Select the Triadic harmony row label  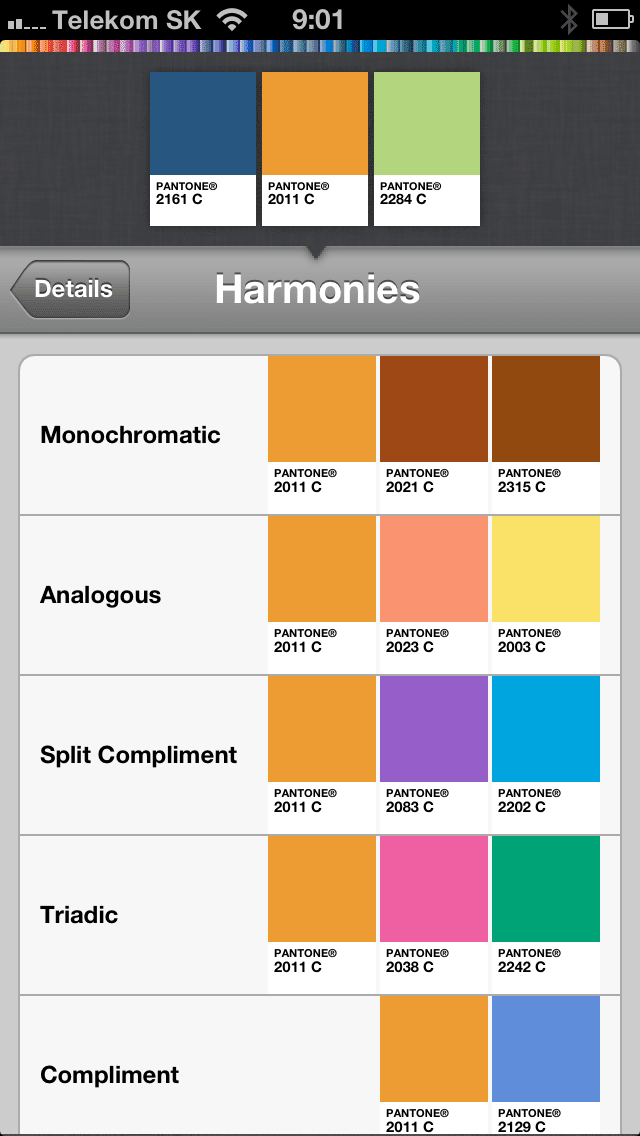point(79,915)
